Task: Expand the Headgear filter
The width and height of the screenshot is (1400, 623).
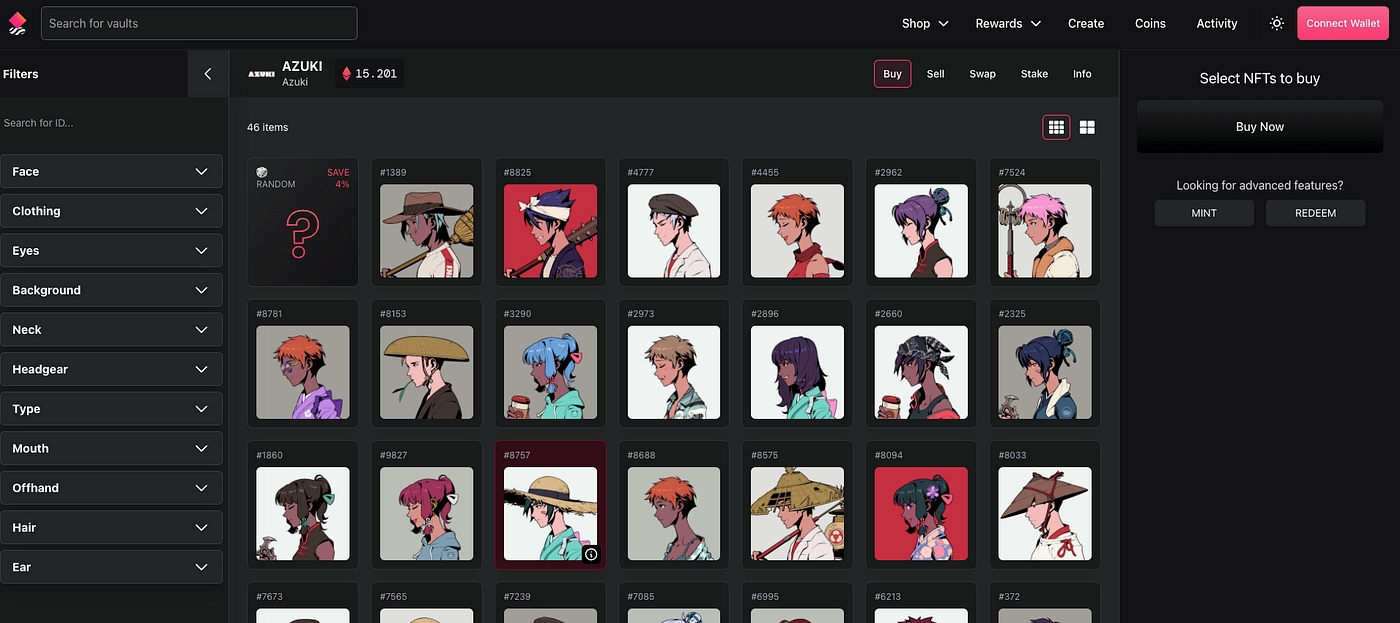Action: 111,369
